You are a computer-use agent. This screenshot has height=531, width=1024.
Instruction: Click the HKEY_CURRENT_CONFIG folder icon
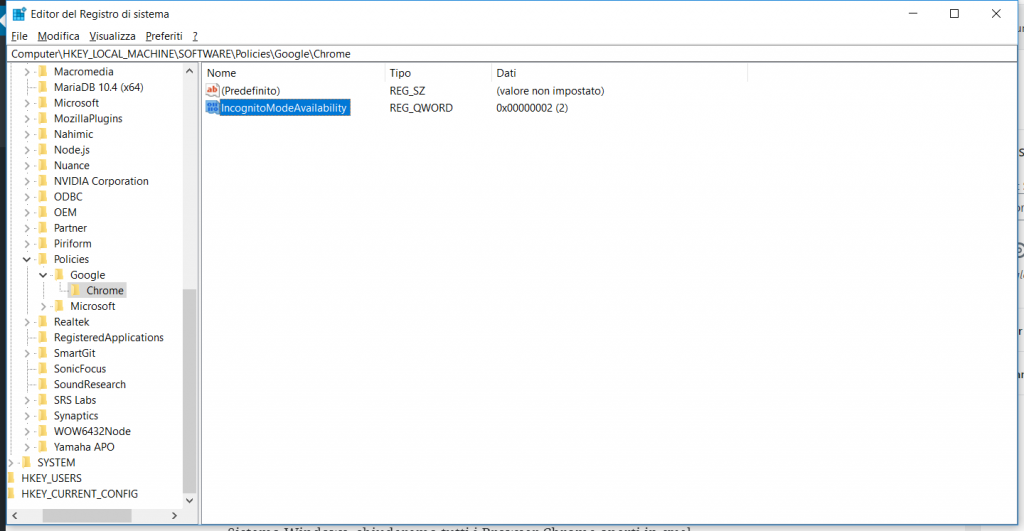(x=11, y=494)
